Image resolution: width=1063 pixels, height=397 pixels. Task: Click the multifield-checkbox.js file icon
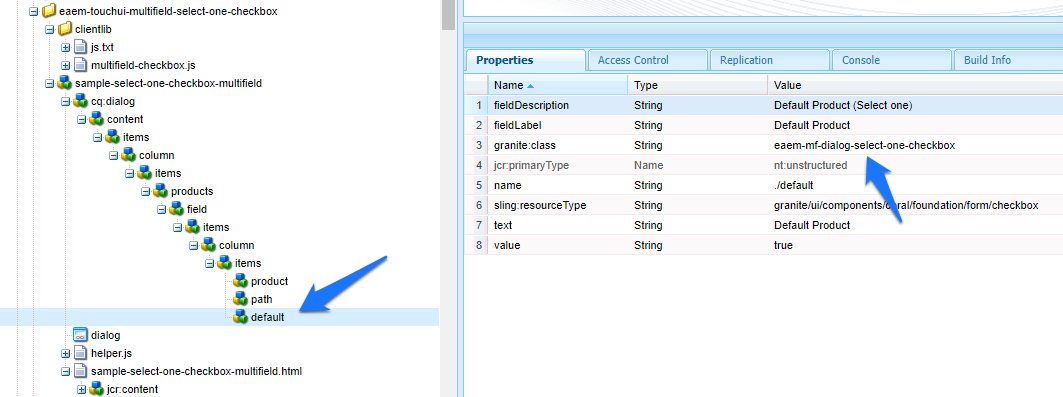[x=81, y=66]
